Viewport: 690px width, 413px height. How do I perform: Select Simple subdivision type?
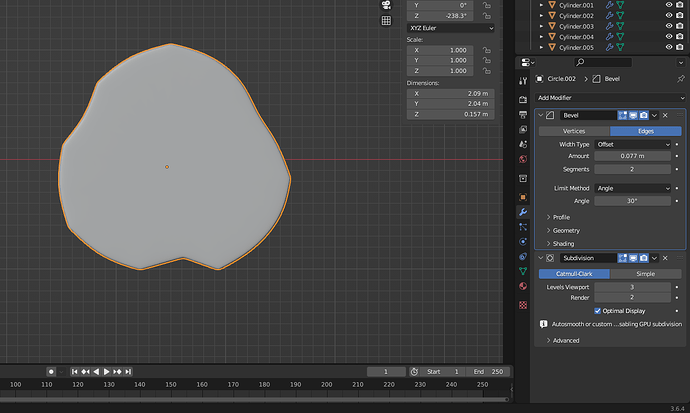coord(646,274)
